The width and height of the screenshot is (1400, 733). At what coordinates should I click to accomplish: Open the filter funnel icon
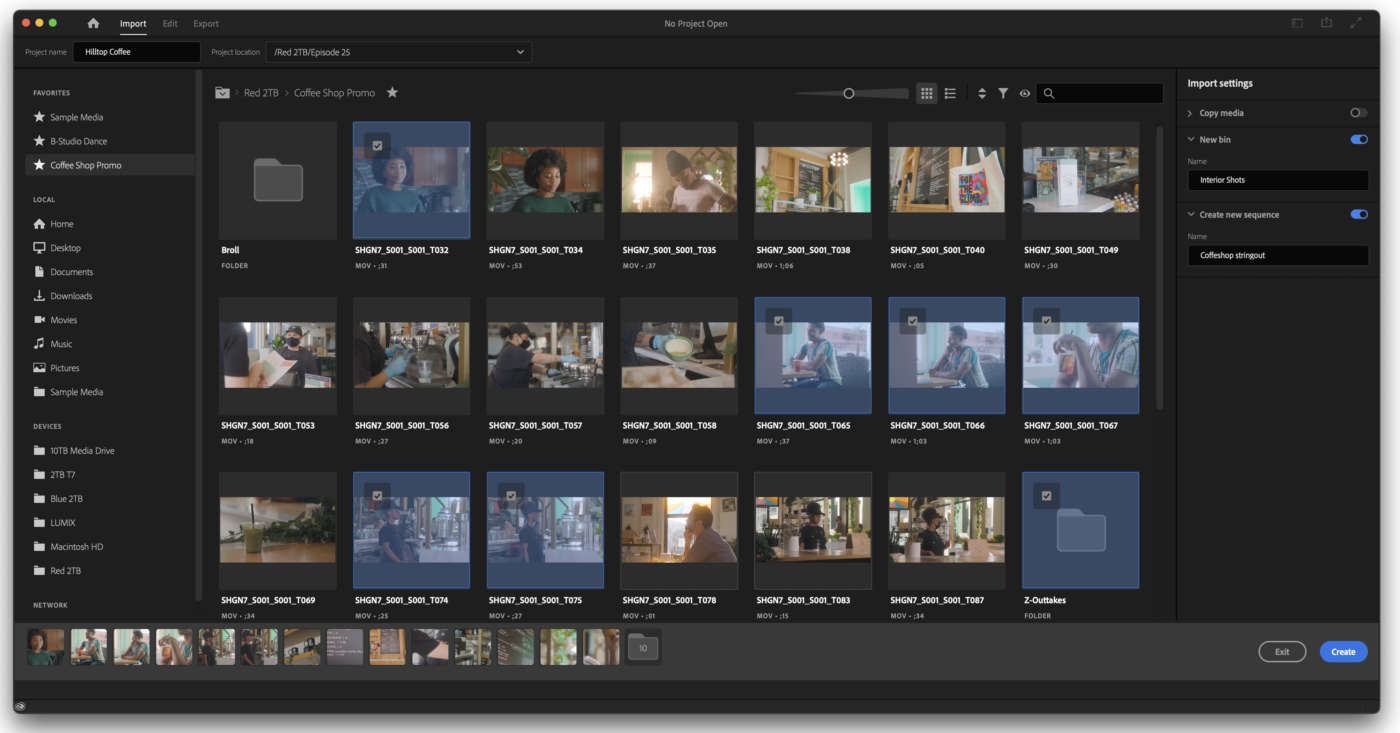pyautogui.click(x=1003, y=93)
